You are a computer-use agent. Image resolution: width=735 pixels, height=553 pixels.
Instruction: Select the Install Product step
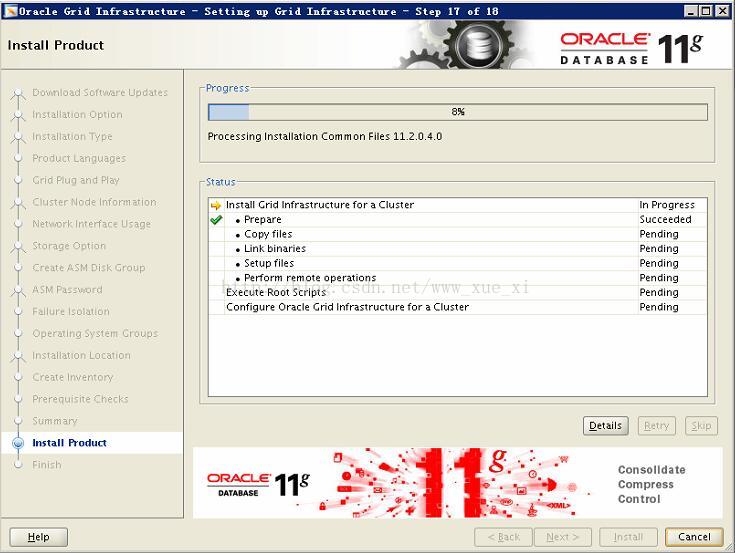coord(69,443)
